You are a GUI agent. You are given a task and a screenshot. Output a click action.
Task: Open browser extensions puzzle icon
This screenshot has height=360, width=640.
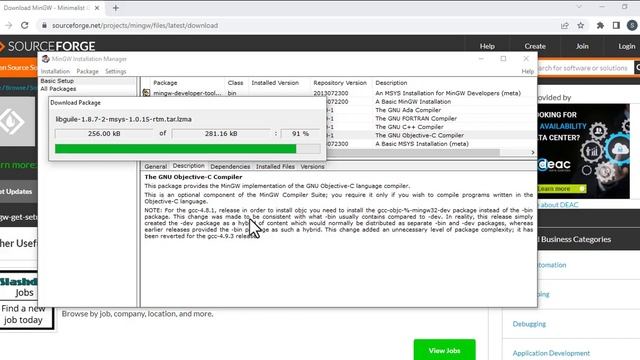[x=600, y=25]
